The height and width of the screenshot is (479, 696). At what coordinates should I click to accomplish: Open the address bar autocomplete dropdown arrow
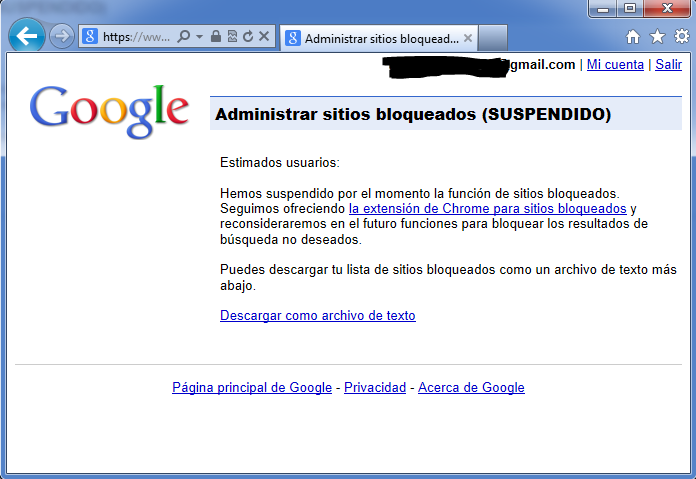(x=200, y=37)
